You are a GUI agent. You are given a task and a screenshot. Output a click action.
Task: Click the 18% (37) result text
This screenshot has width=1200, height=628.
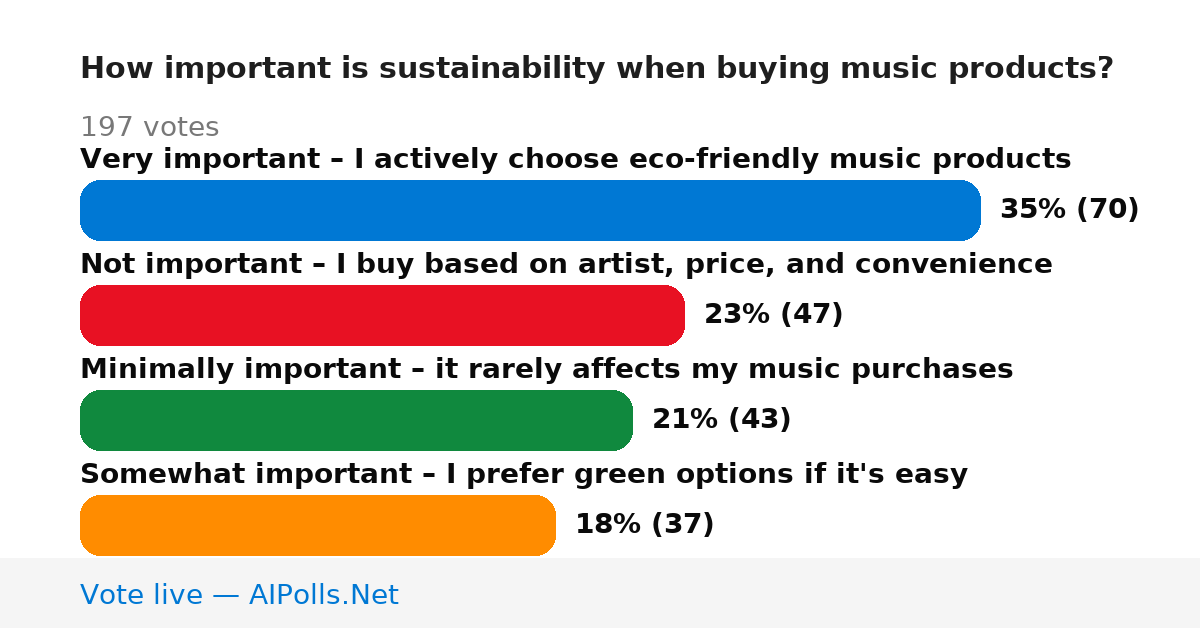pyautogui.click(x=645, y=524)
